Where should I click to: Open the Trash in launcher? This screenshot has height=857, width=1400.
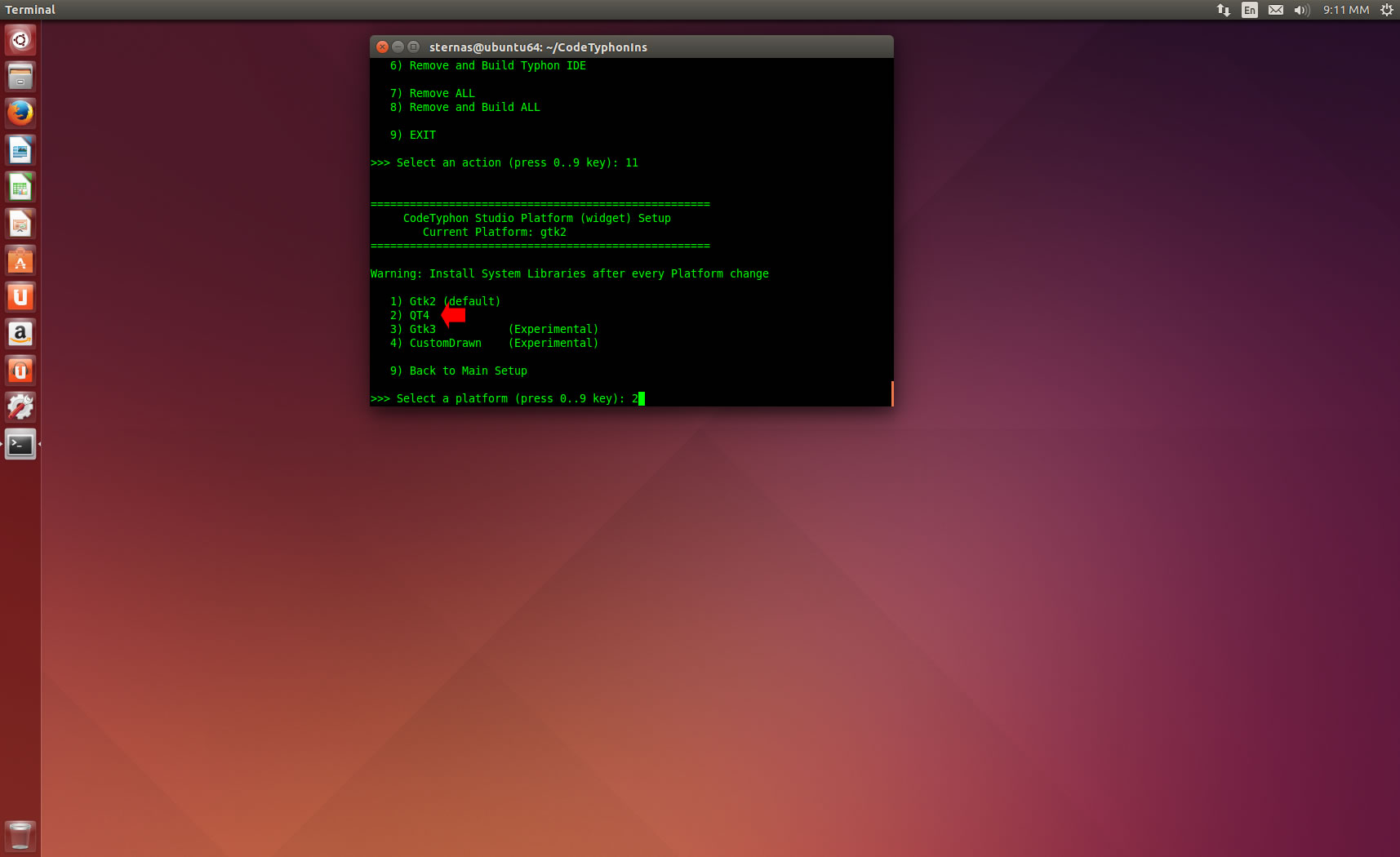tap(20, 837)
